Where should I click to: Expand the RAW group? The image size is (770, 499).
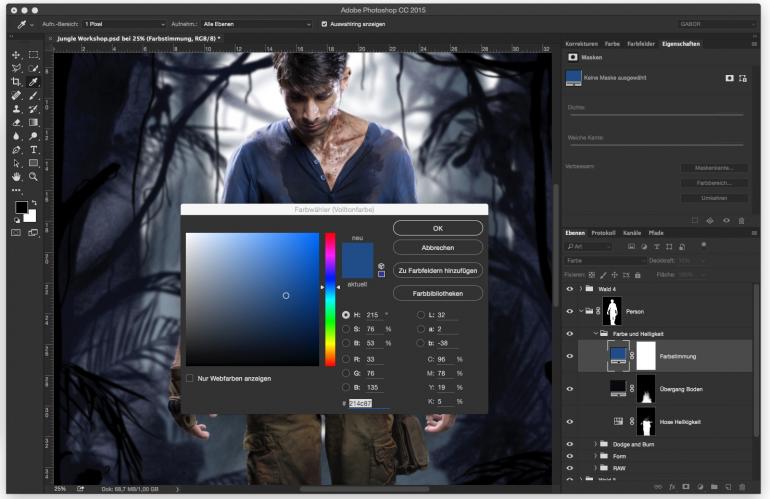[596, 468]
